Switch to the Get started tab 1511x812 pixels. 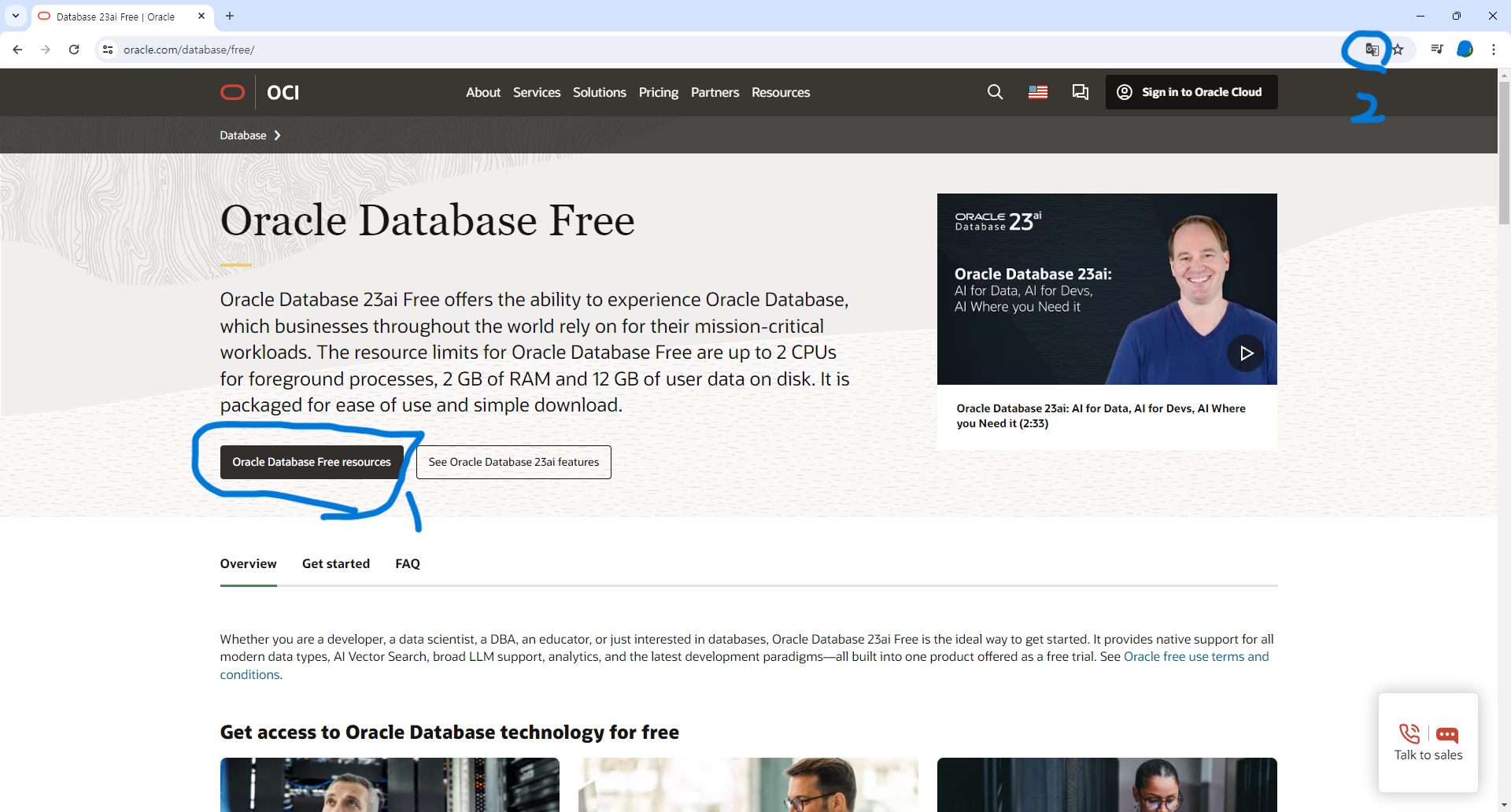pyautogui.click(x=336, y=563)
